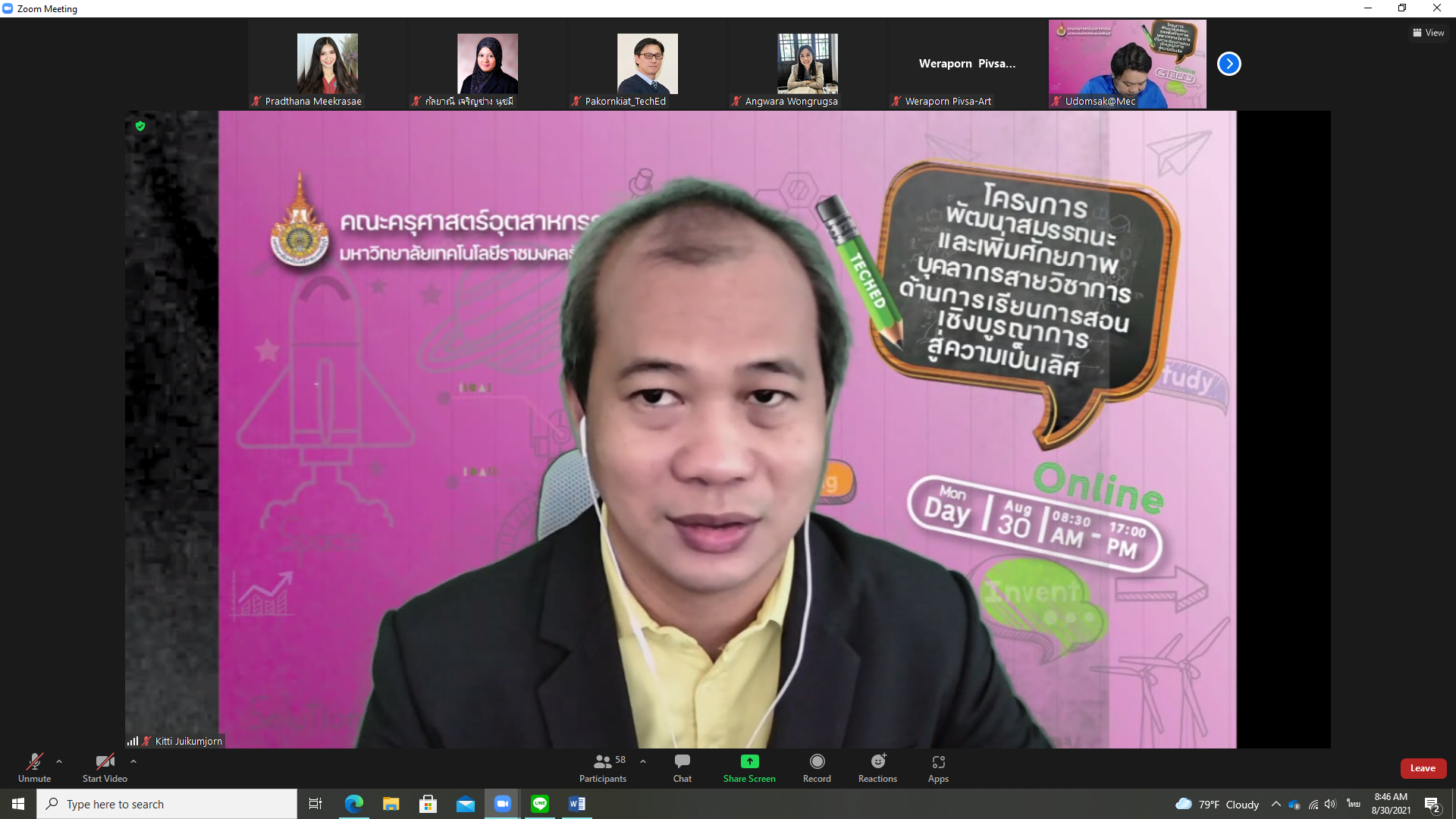Open the Participants panel

603,767
